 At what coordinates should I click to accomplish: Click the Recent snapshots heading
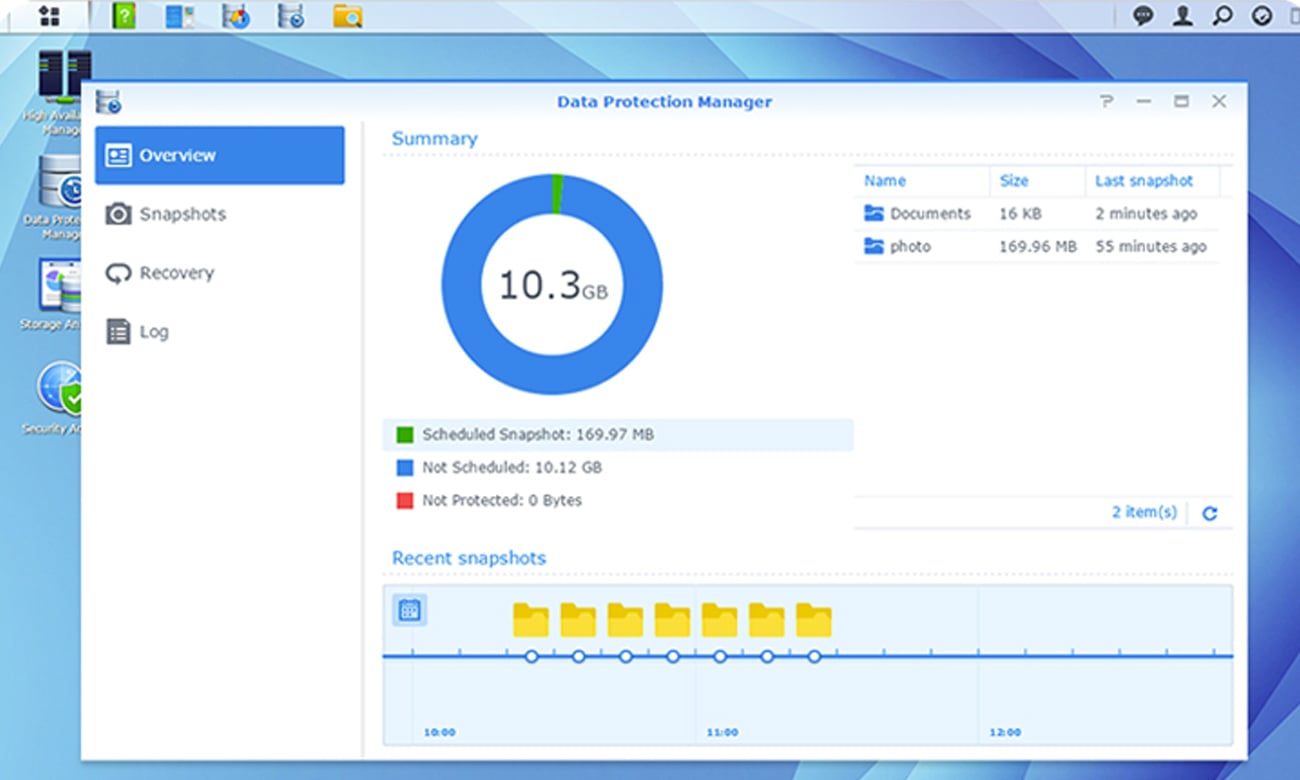click(x=469, y=558)
